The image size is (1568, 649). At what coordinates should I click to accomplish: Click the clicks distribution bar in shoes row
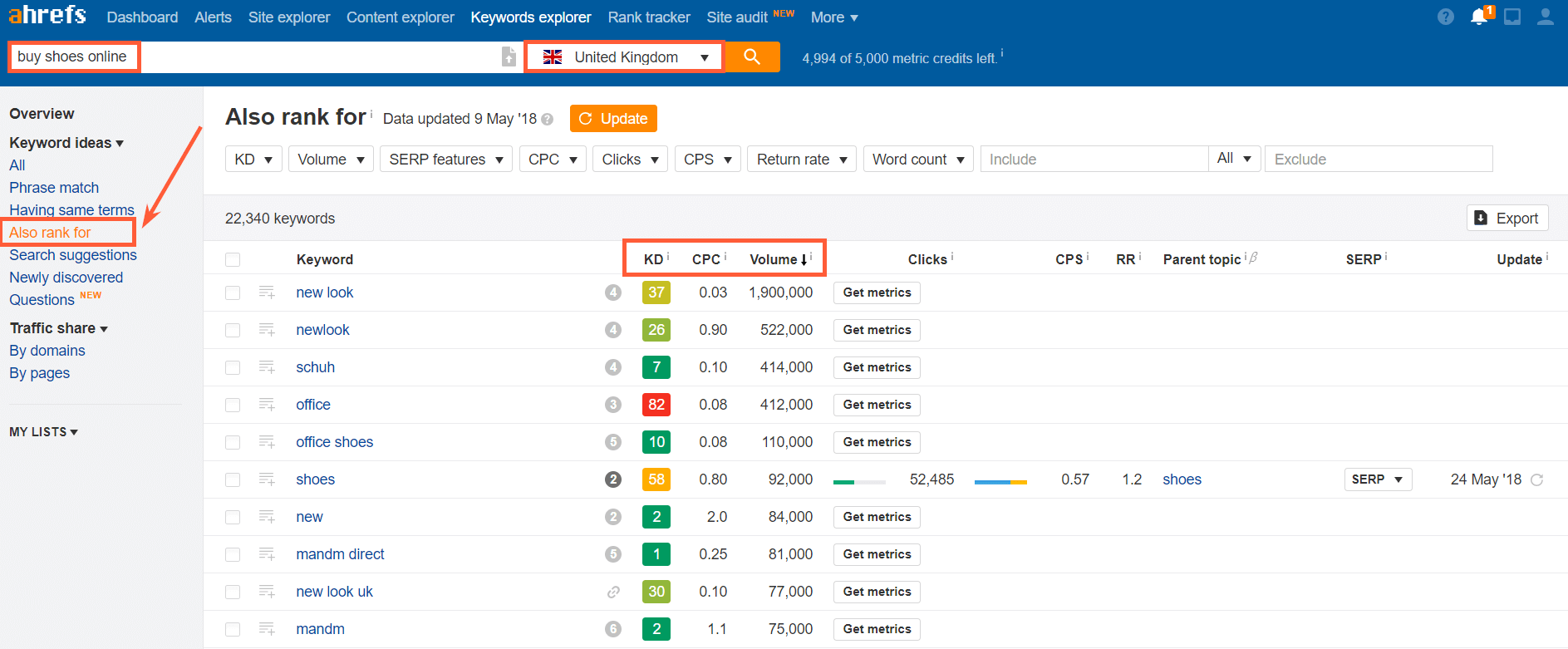coord(1000,482)
